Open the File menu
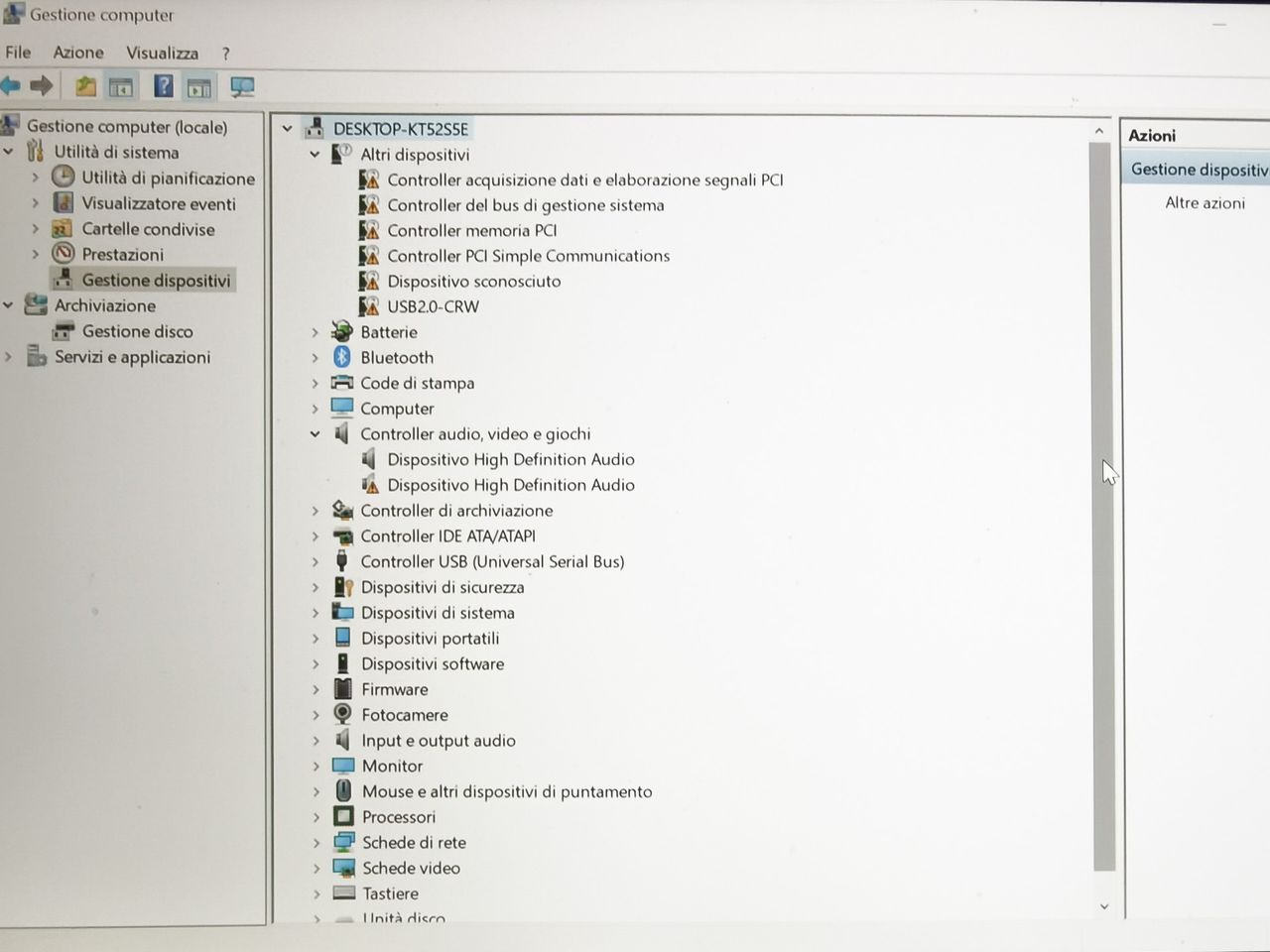Image resolution: width=1270 pixels, height=952 pixels. [18, 52]
